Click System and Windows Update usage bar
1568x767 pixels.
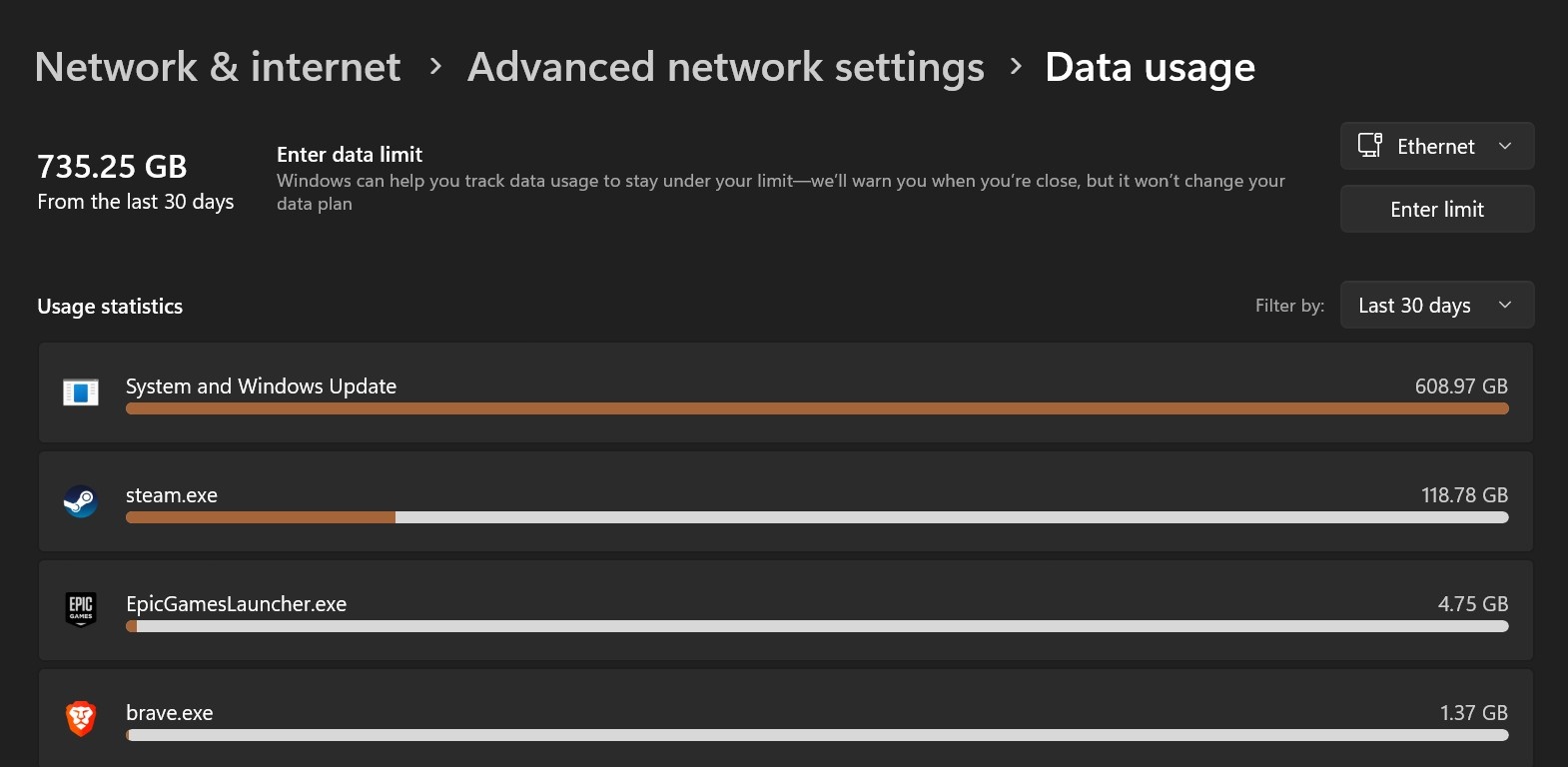pos(816,408)
